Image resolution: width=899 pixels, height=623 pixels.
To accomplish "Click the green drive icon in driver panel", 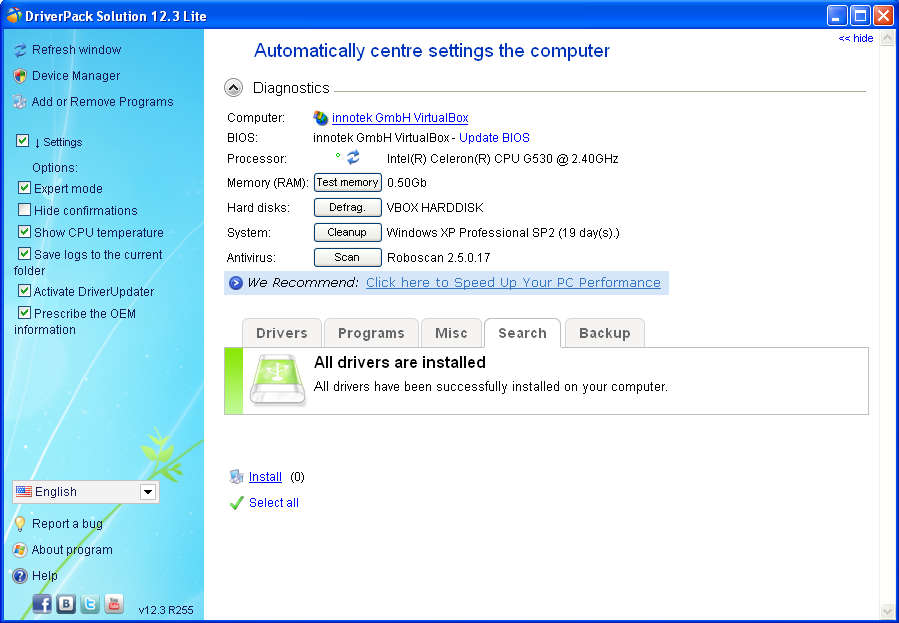I will (278, 380).
